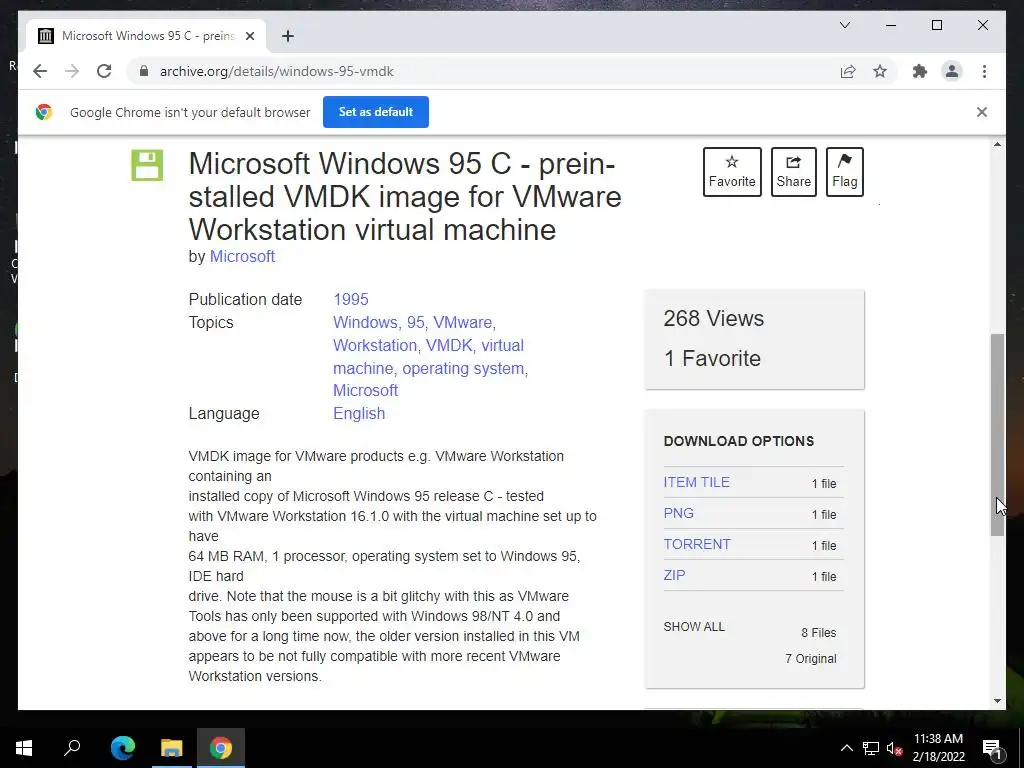Open the English language link
1024x768 pixels.
pyautogui.click(x=359, y=413)
